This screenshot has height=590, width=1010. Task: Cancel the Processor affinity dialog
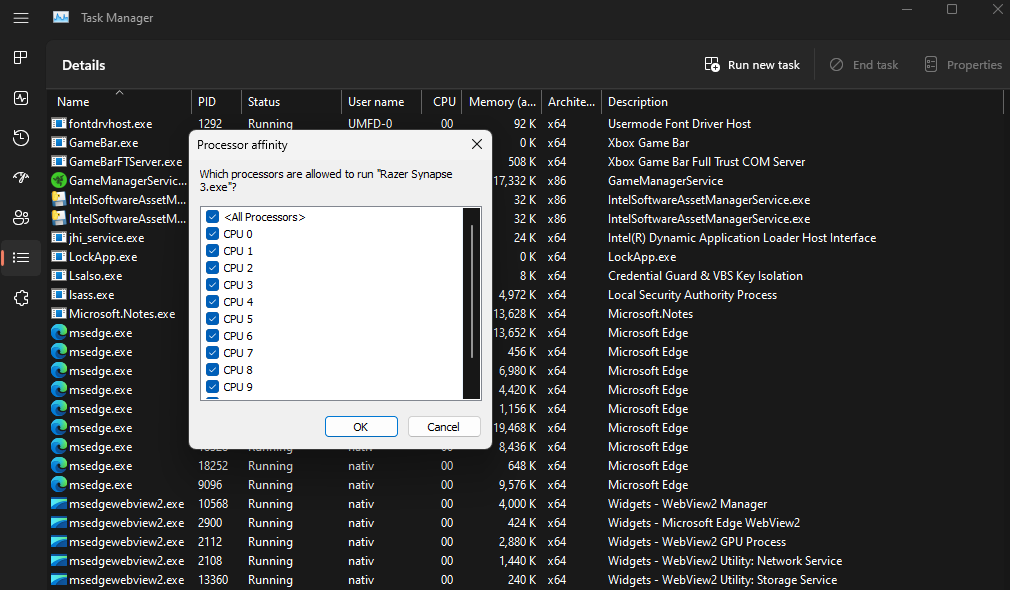click(443, 427)
